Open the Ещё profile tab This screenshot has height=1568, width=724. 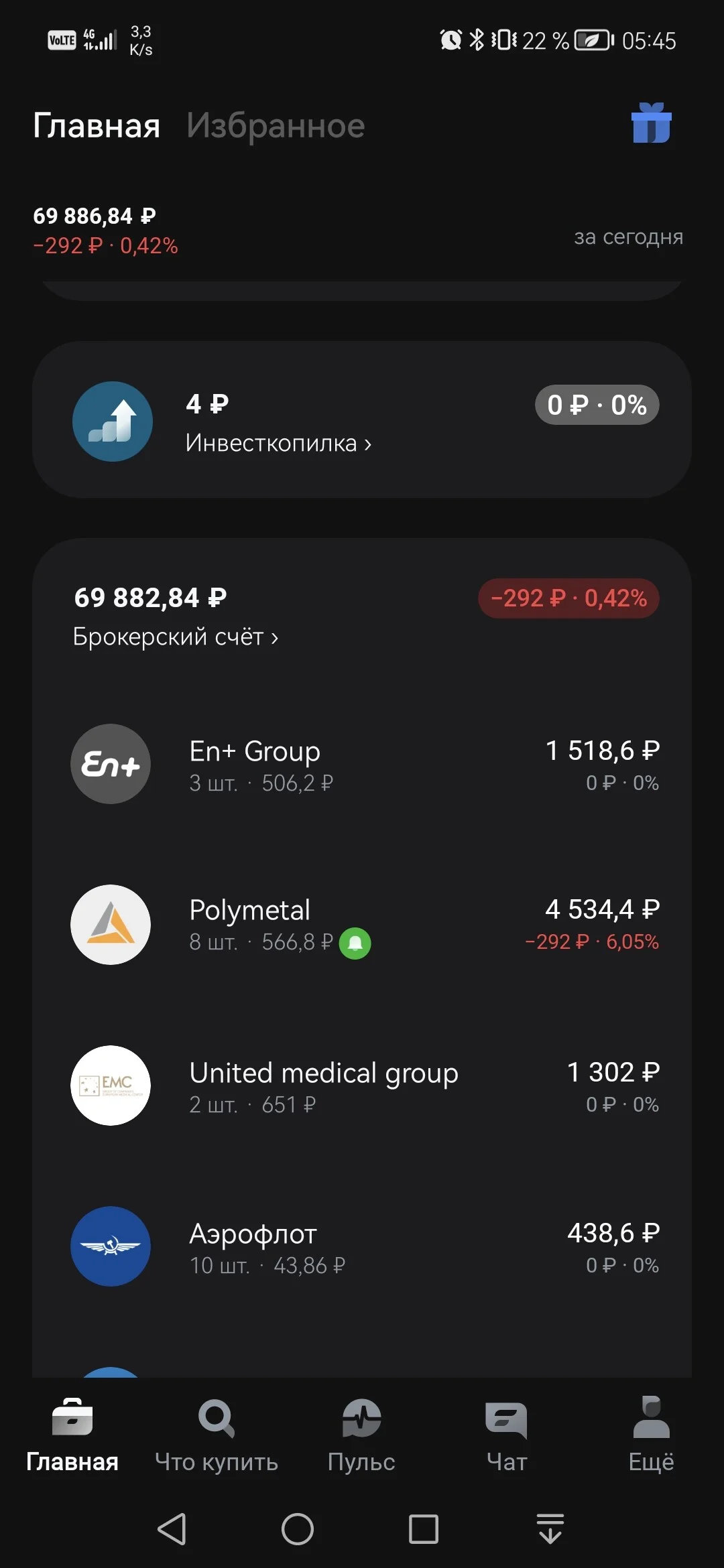pos(651,1435)
